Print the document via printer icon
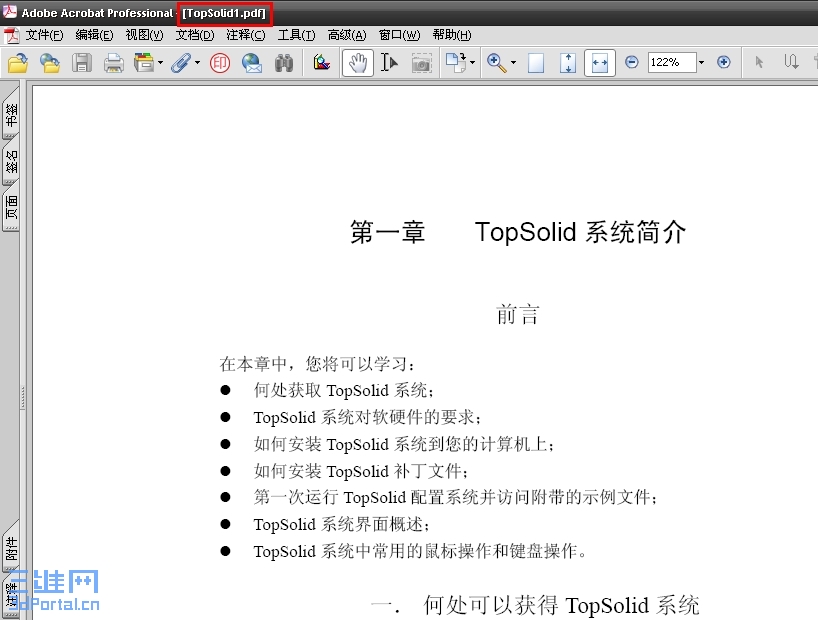The height and width of the screenshot is (620, 818). (114, 63)
